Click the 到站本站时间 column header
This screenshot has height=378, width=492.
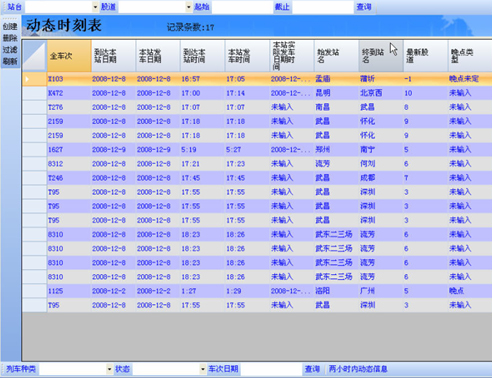203,56
